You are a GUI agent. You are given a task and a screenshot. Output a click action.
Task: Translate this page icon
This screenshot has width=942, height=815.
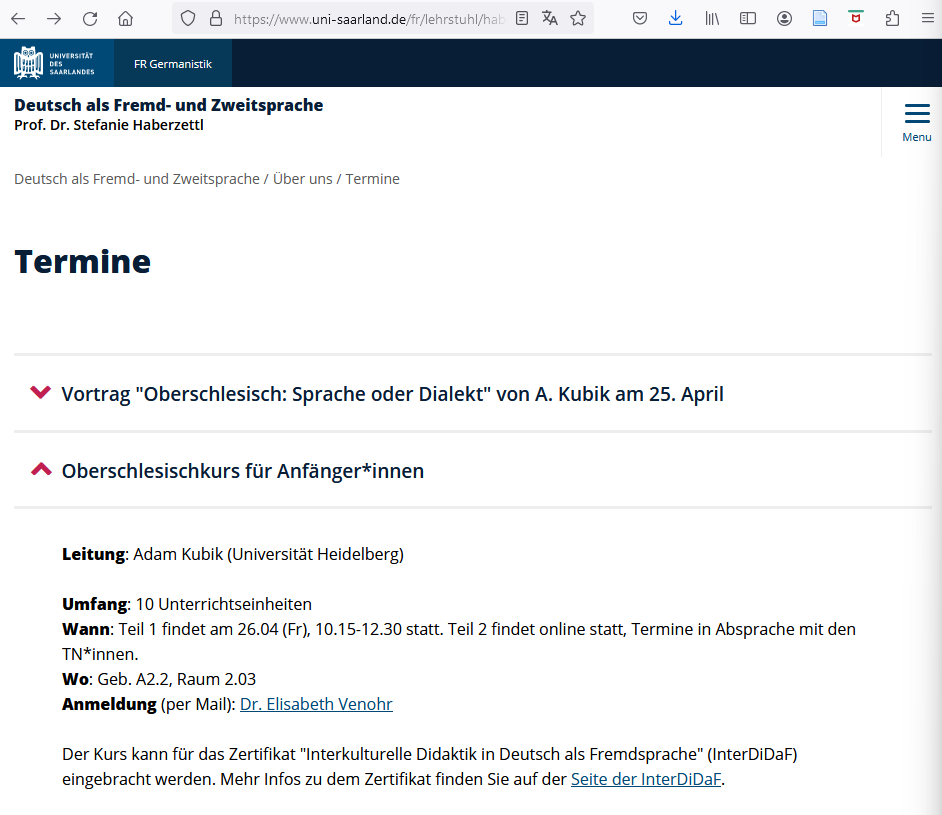coord(550,19)
